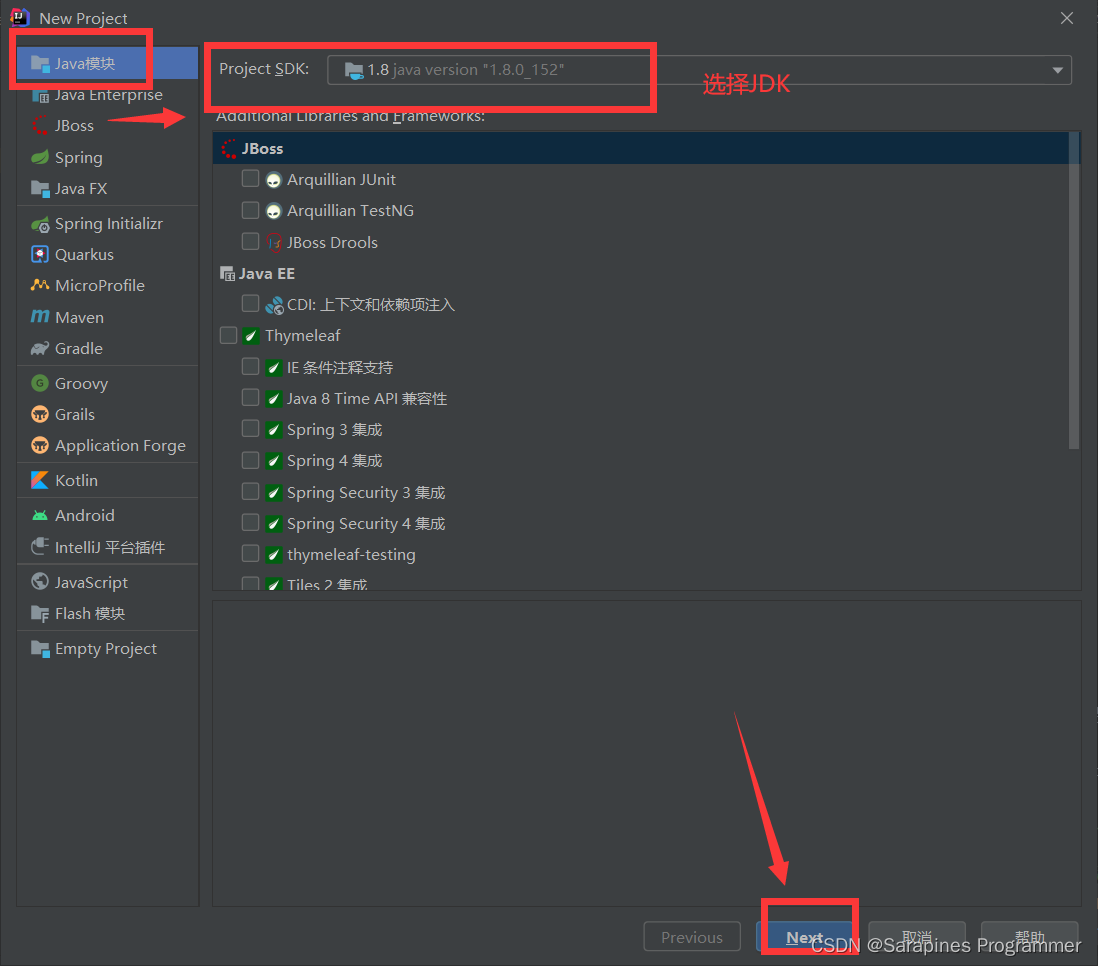Click the Previous button
This screenshot has width=1098, height=966.
[692, 937]
